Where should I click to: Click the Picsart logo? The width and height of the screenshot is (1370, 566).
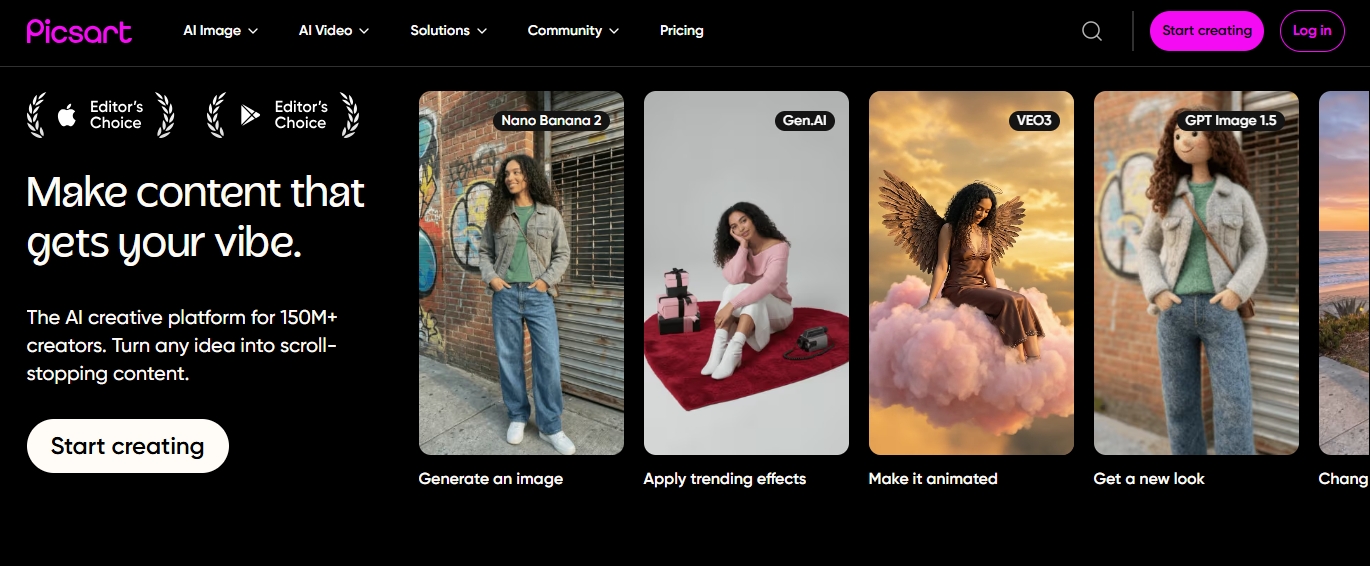[79, 31]
